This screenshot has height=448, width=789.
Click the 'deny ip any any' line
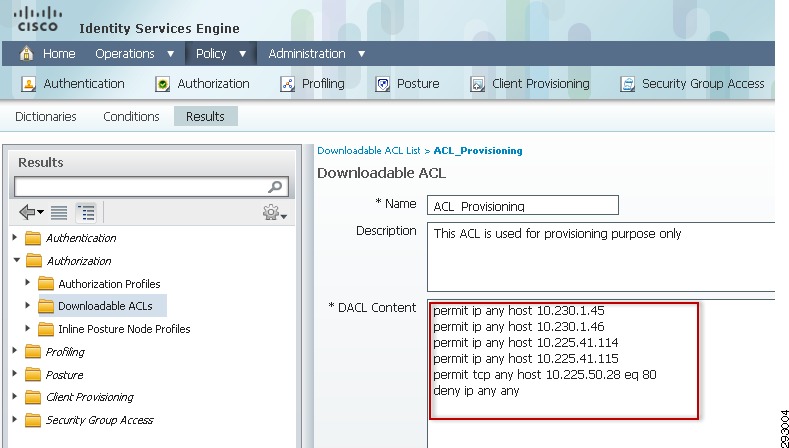coord(476,391)
